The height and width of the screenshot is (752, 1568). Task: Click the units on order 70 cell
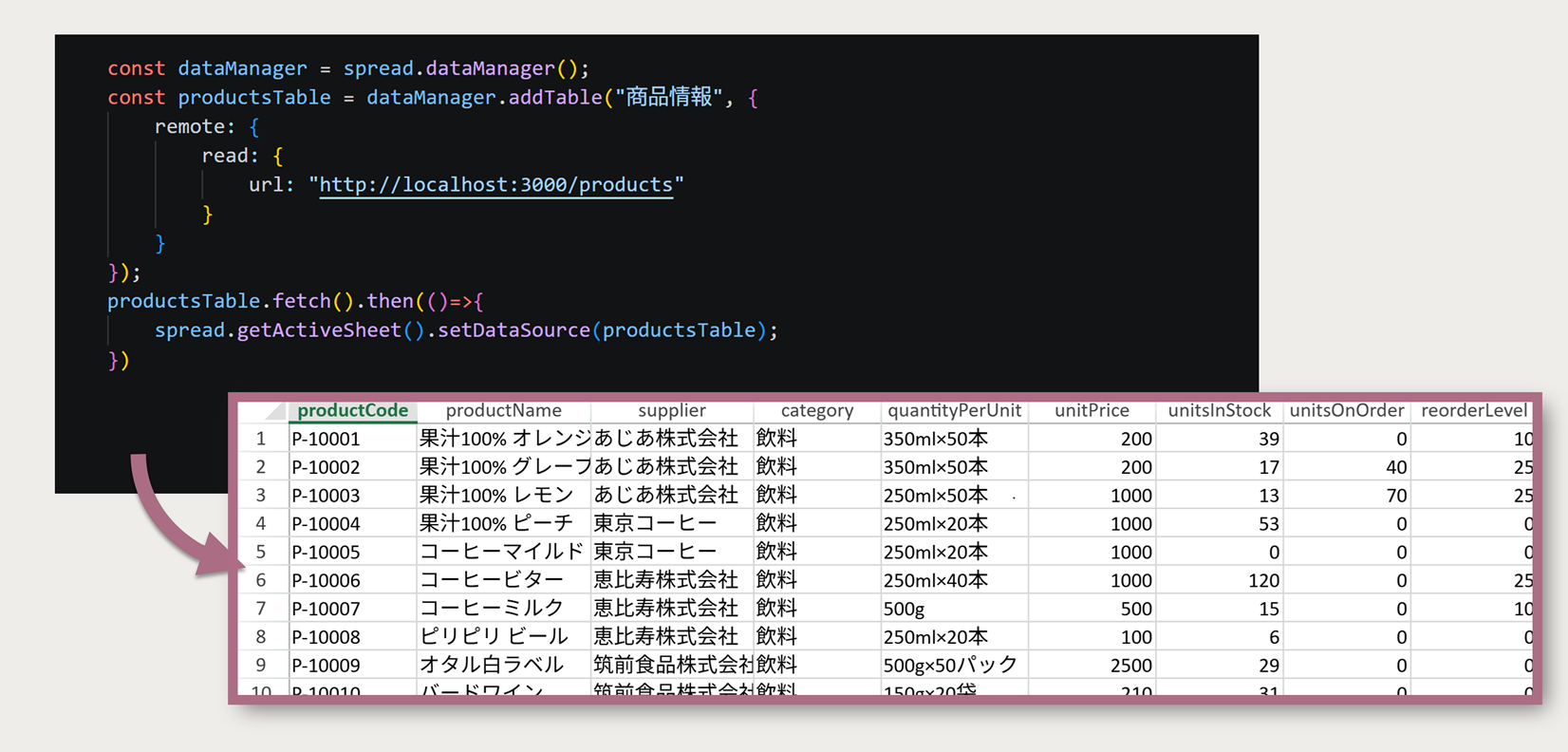pyautogui.click(x=1346, y=495)
